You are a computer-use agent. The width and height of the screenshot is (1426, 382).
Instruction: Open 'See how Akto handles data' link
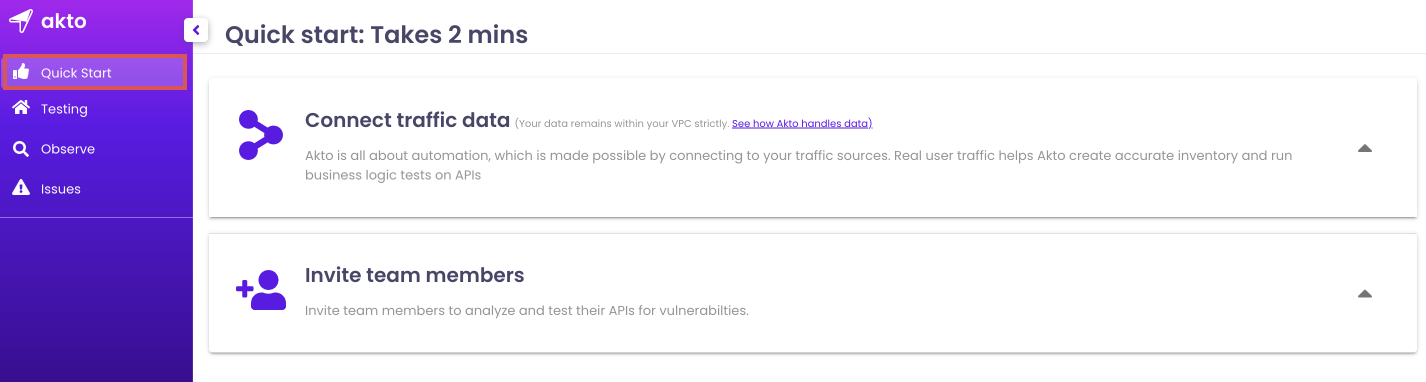click(802, 123)
